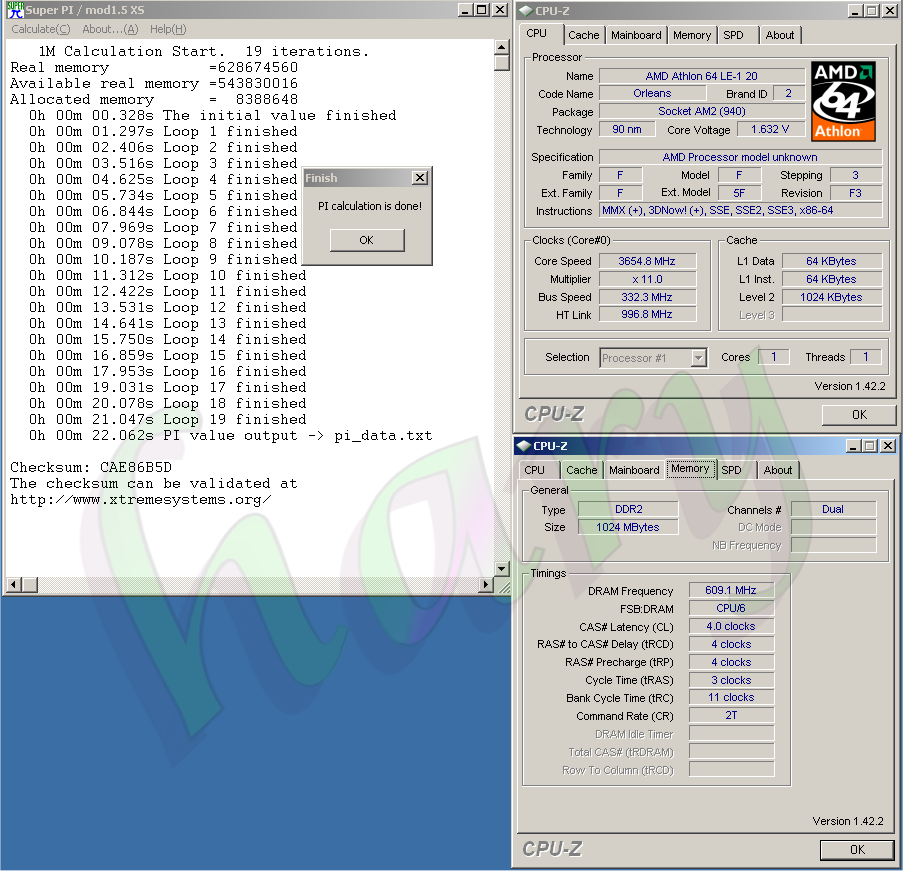This screenshot has width=903, height=871.
Task: Minimize the Super PI window
Action: click(465, 10)
